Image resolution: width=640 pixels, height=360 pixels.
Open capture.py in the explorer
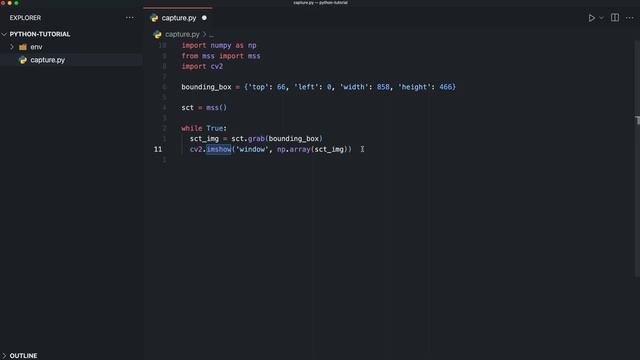pyautogui.click(x=47, y=60)
